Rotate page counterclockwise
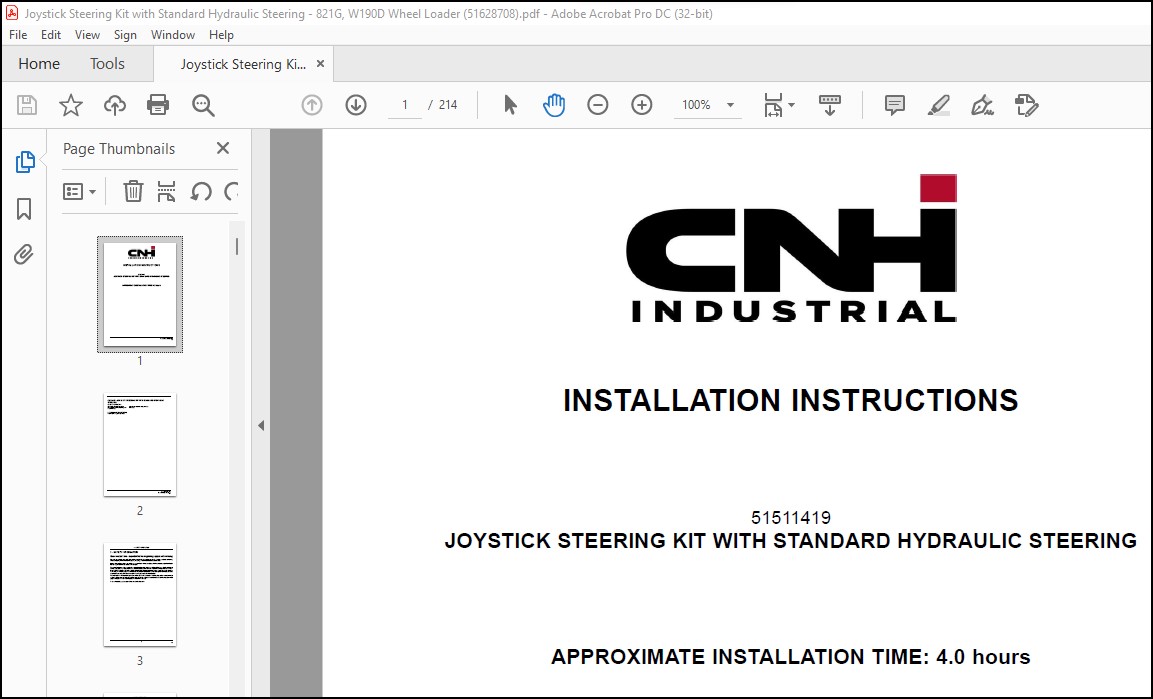Viewport: 1153px width, 699px height. (201, 192)
